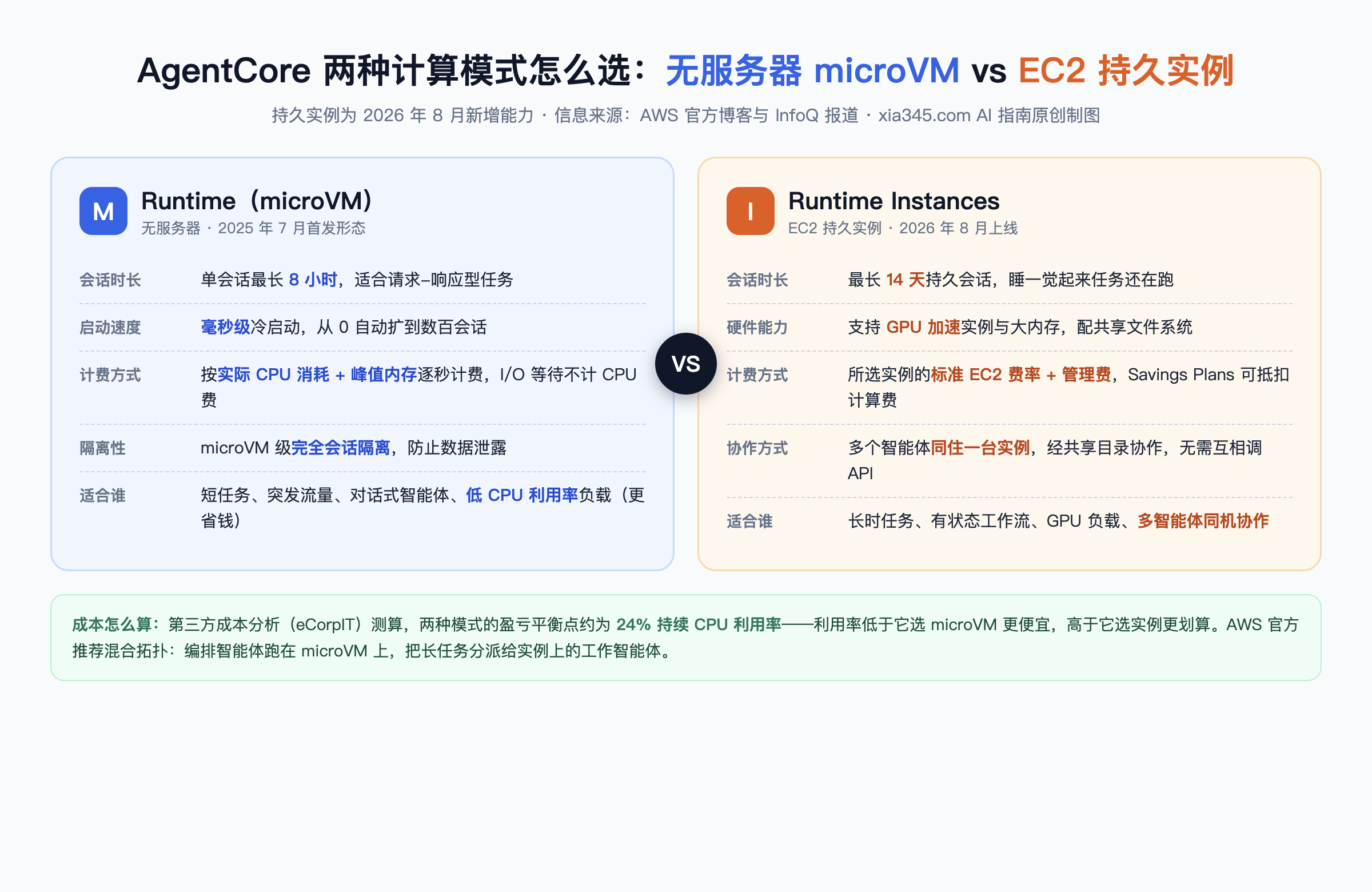Click '隔离性' row label

102,448
